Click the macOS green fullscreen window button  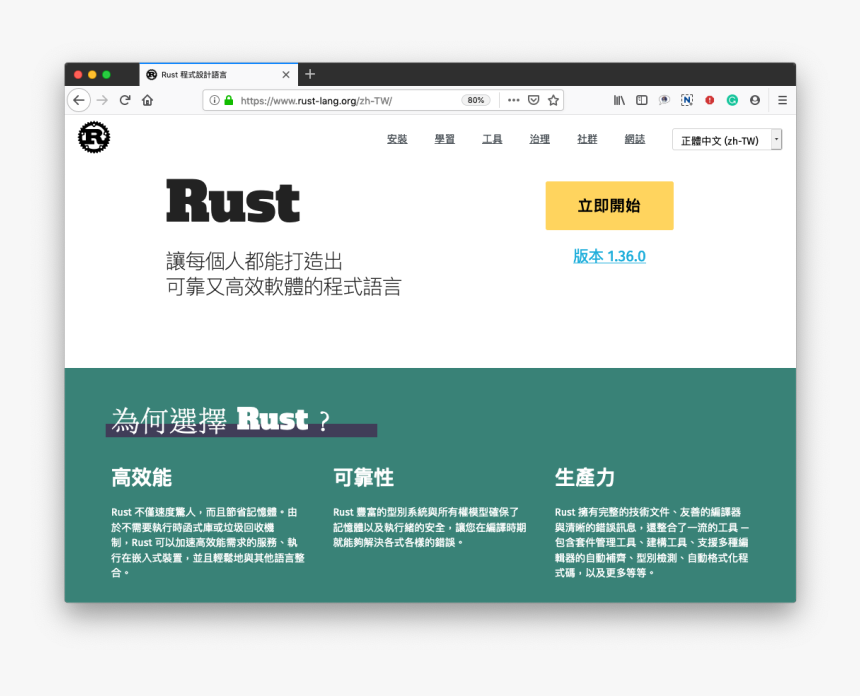click(x=106, y=75)
